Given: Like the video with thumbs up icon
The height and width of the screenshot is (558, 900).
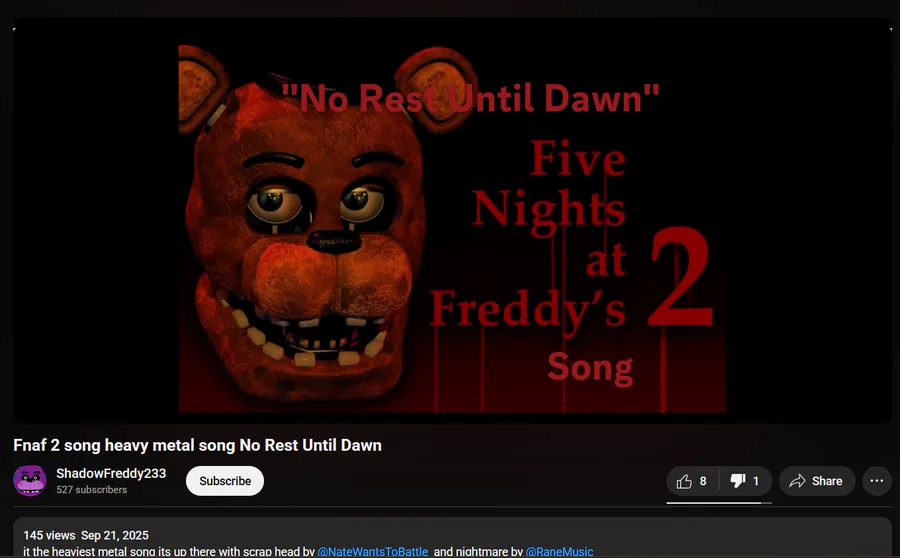Looking at the screenshot, I should pos(684,481).
